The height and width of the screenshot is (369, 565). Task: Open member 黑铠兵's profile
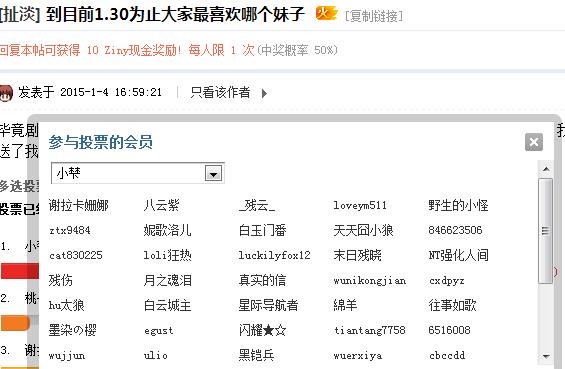click(257, 355)
